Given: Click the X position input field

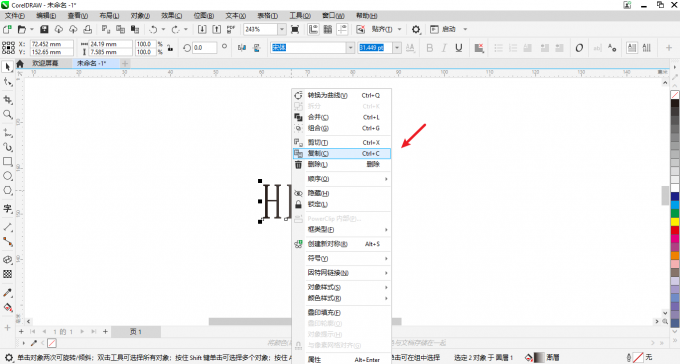Looking at the screenshot, I should 51,44.
